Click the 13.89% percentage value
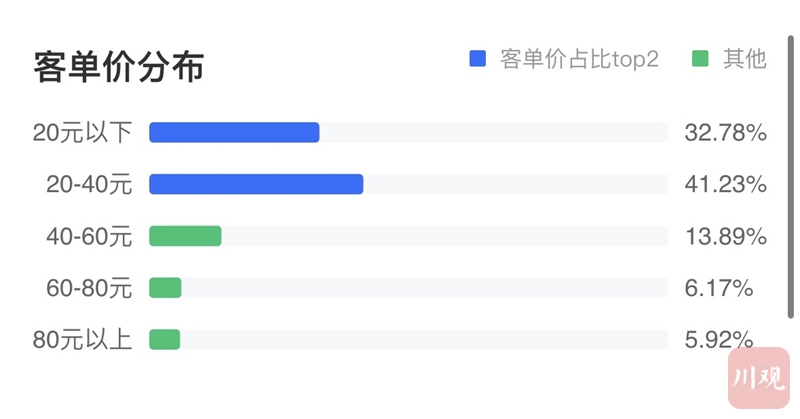The image size is (800, 419). (x=725, y=236)
